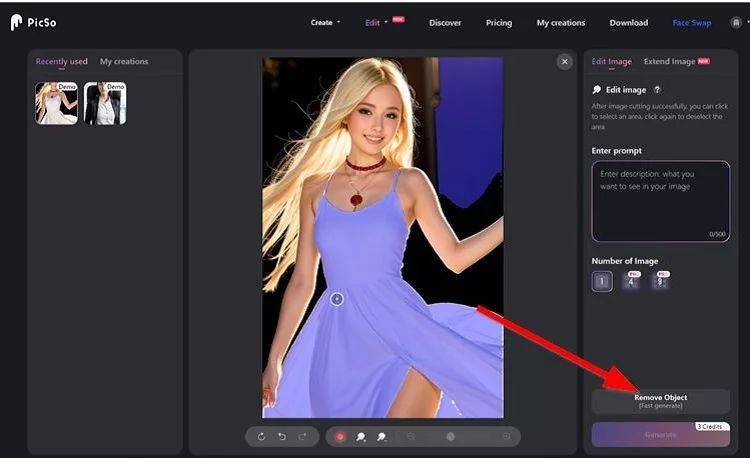The image size is (750, 458).
Task: Click the increase brush size icon
Action: [506, 436]
